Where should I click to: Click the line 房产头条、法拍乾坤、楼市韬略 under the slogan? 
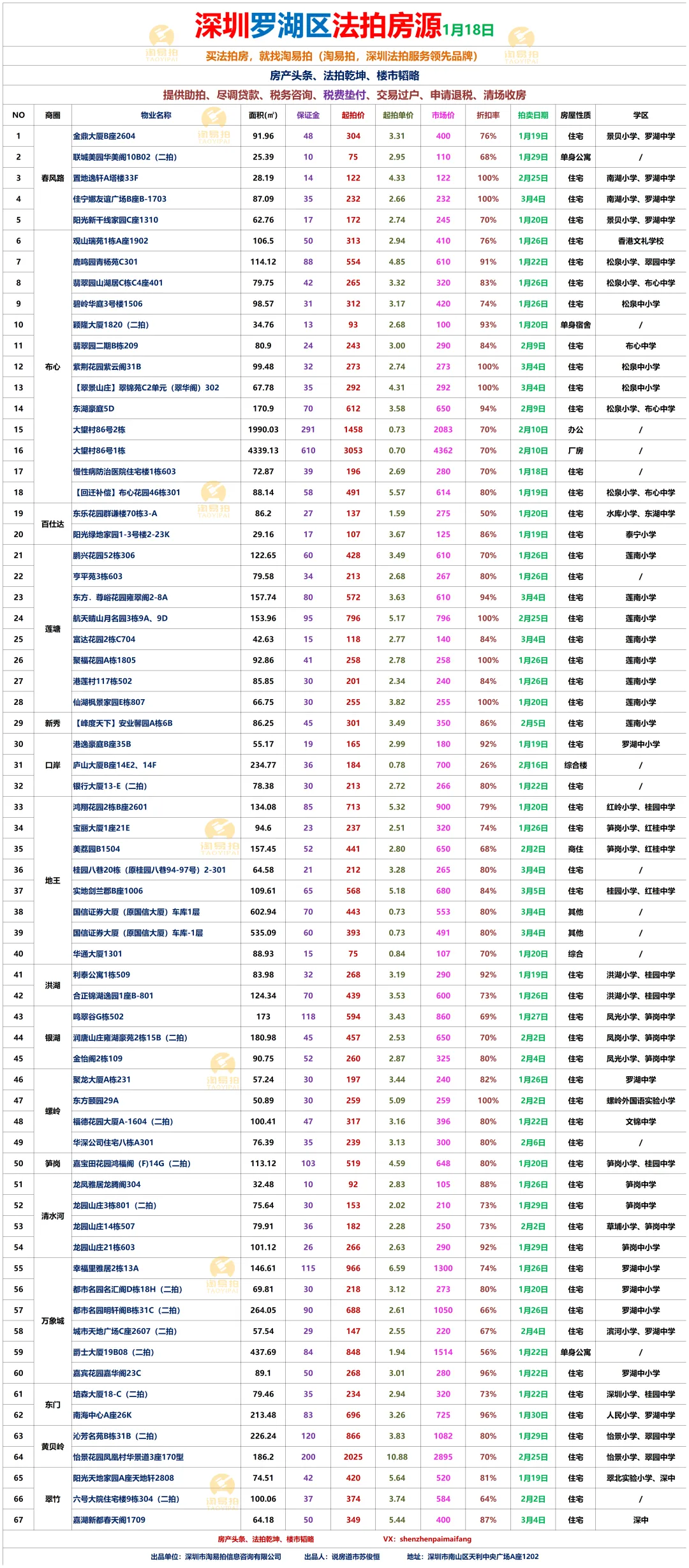coord(344,75)
